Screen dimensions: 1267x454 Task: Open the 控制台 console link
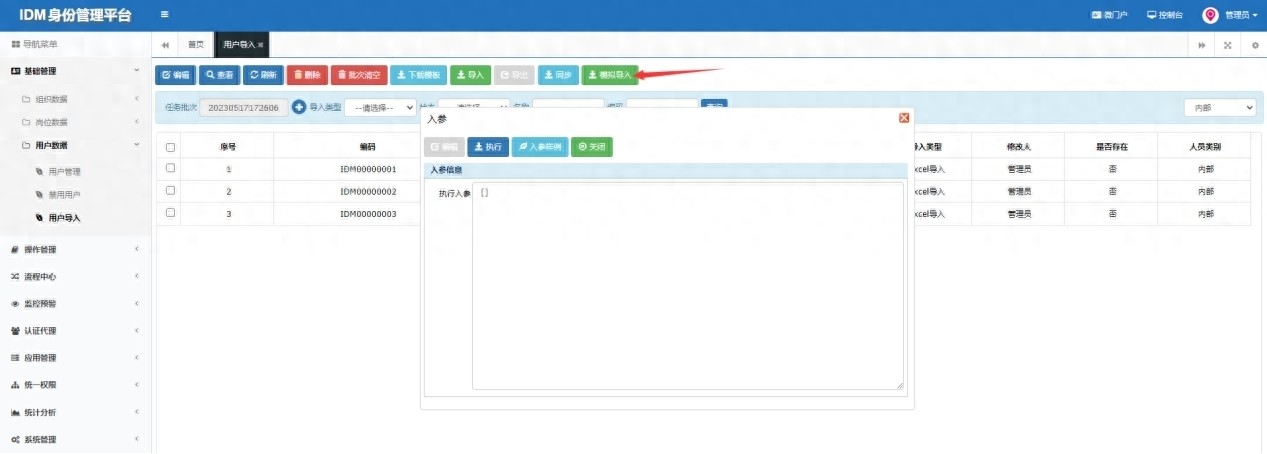click(x=1165, y=15)
